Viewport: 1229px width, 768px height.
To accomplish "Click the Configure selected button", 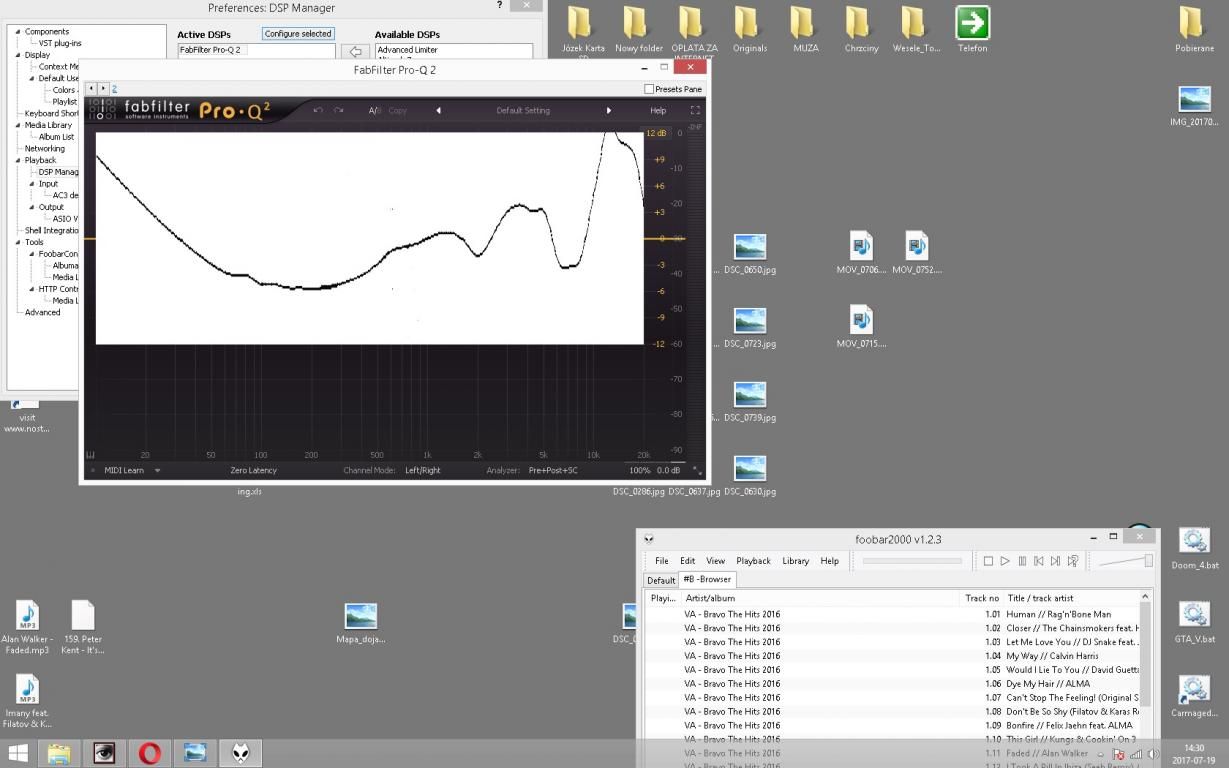I will pos(298,34).
